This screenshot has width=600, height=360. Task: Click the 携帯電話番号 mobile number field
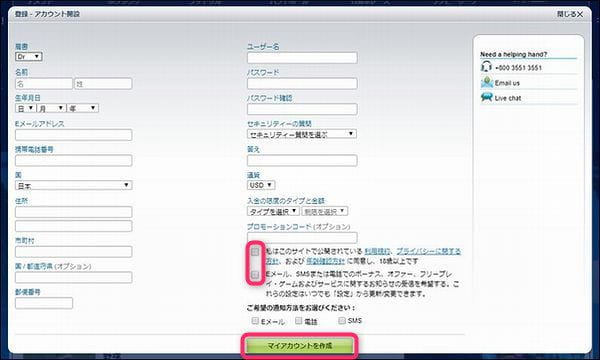(73, 160)
